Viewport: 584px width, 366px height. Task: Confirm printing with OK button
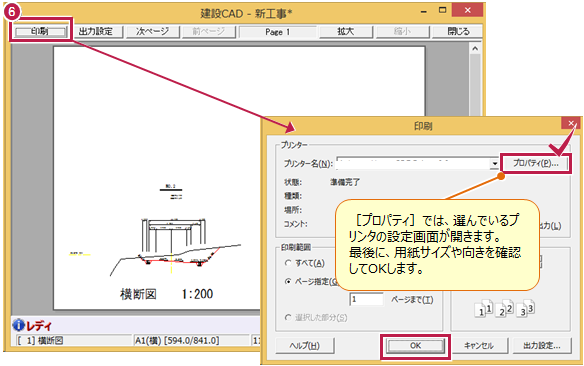point(415,346)
